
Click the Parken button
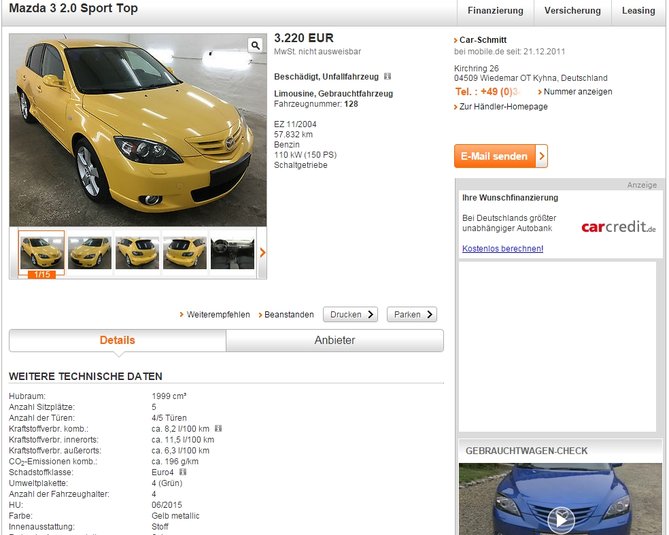click(x=412, y=314)
